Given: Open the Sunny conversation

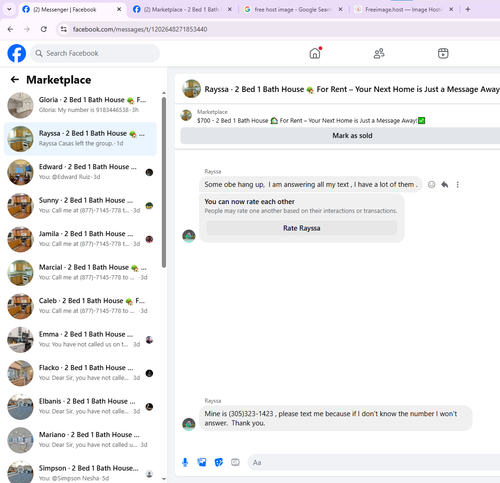Looking at the screenshot, I should click(x=80, y=206).
